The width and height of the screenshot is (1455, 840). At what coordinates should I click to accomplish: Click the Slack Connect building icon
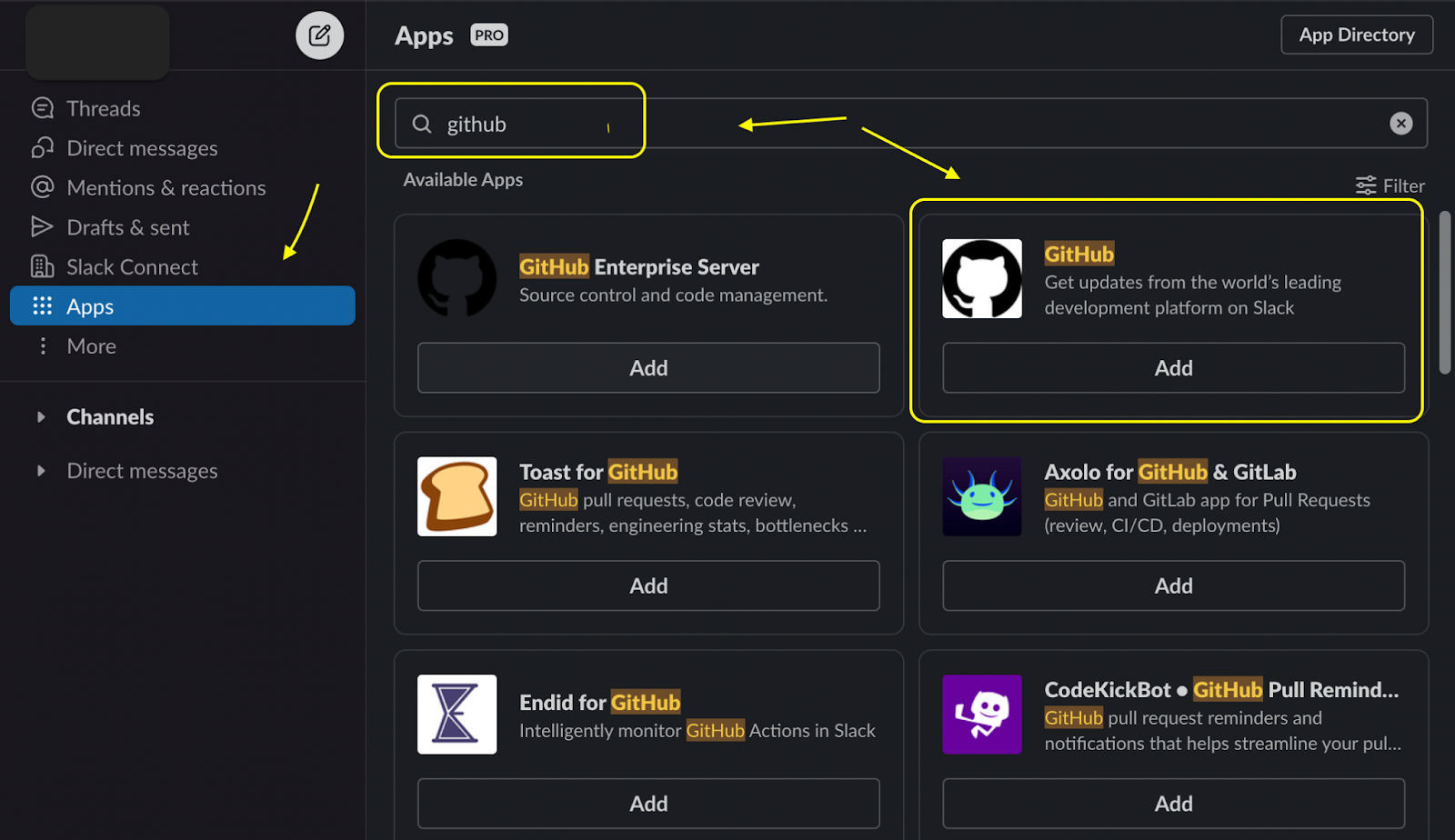coord(42,266)
